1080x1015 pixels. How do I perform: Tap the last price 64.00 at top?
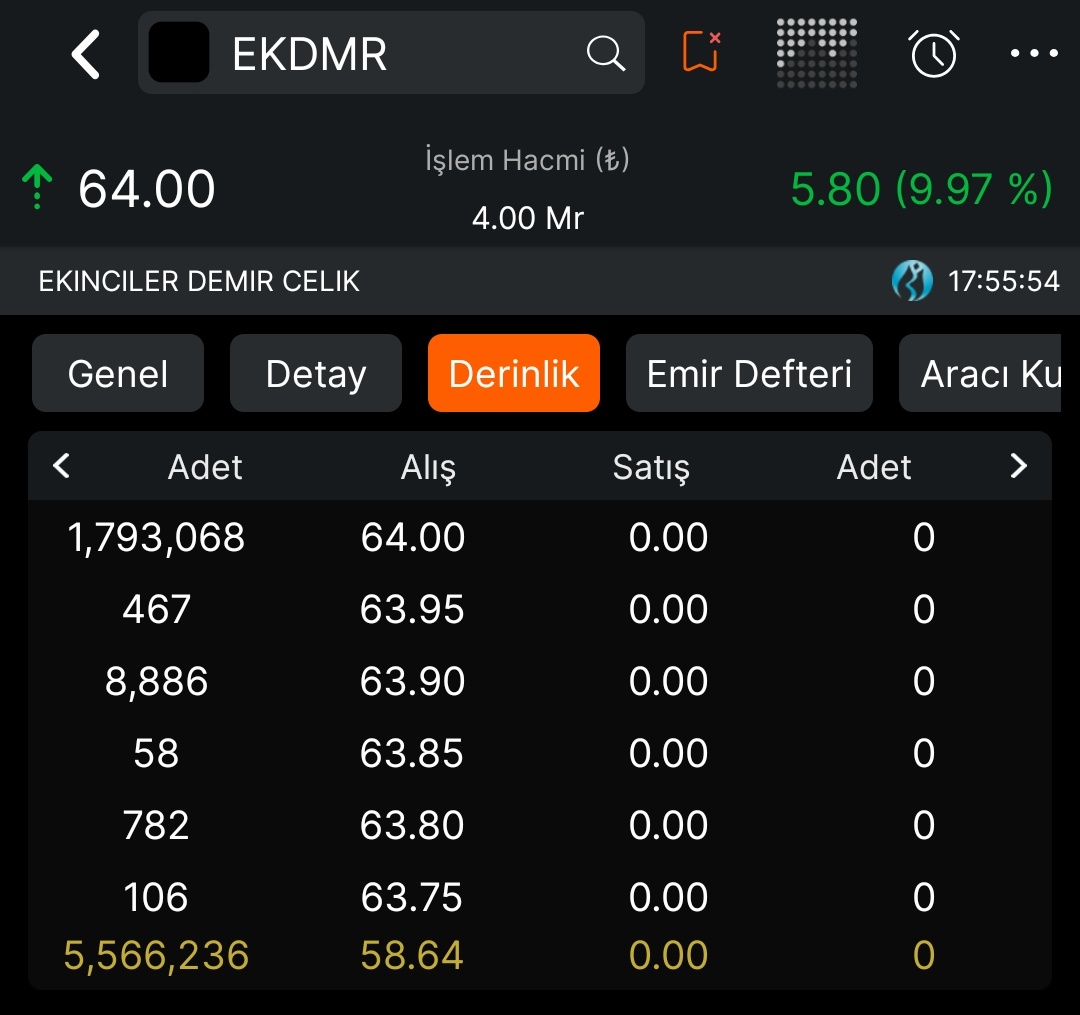tap(147, 189)
